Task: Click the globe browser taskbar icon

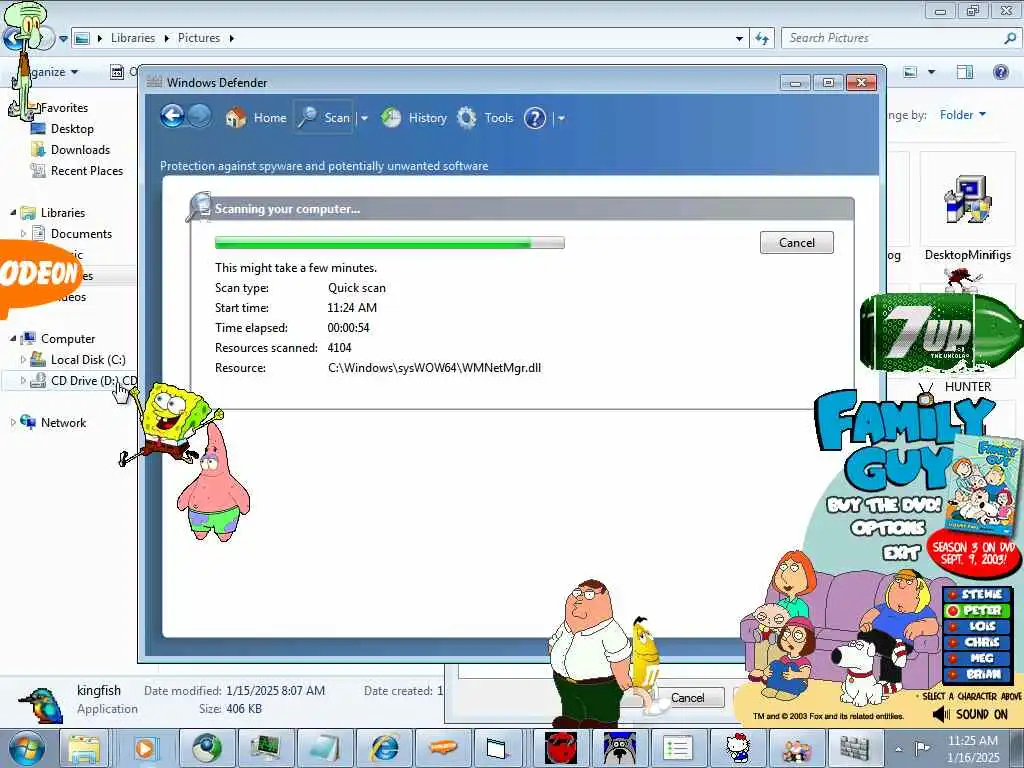Action: coord(206,749)
